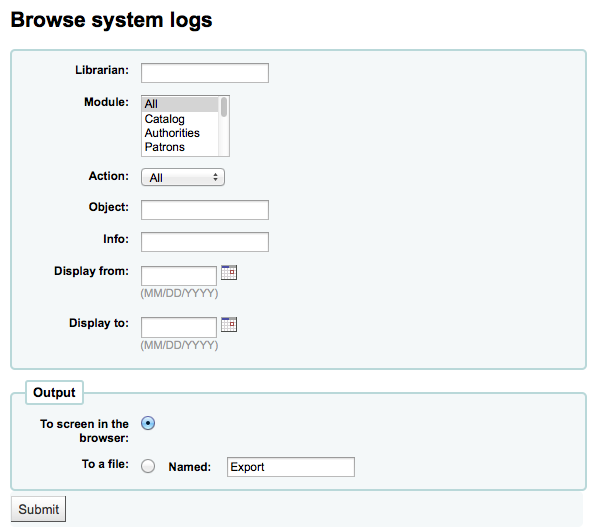Select All in the Module list

(x=180, y=104)
